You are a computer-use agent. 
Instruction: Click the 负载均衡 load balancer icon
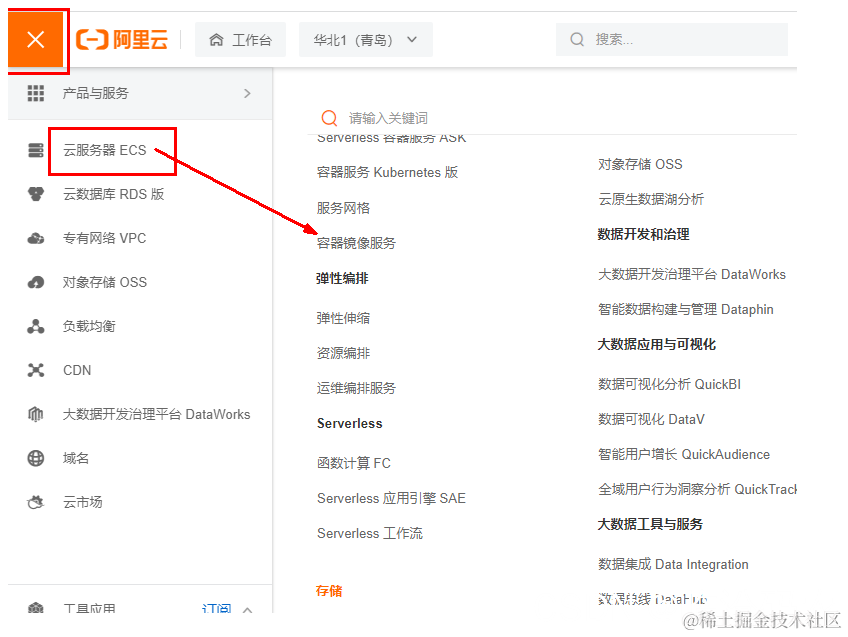coord(36,326)
